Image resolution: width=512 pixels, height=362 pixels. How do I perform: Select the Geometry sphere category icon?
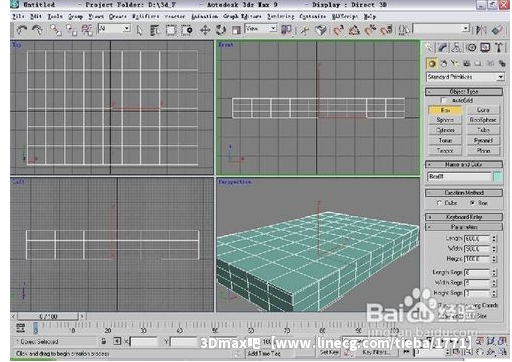coord(432,63)
